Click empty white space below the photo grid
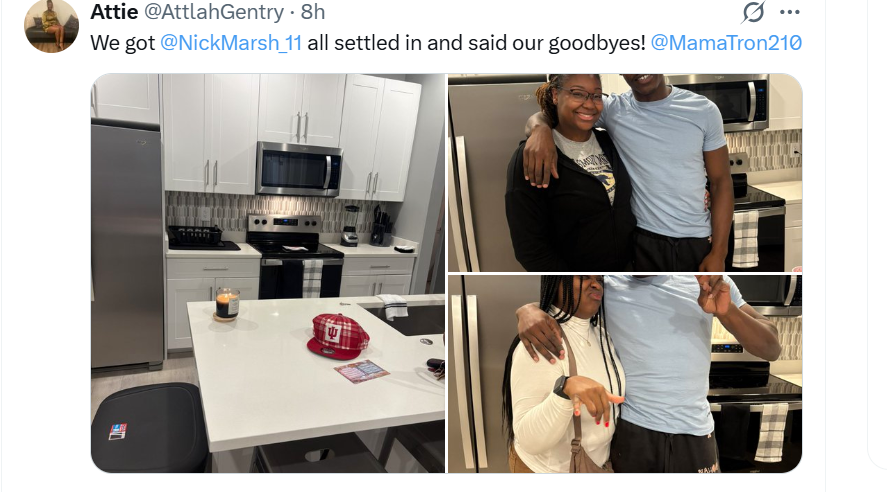887x492 pixels. pyautogui.click(x=447, y=482)
